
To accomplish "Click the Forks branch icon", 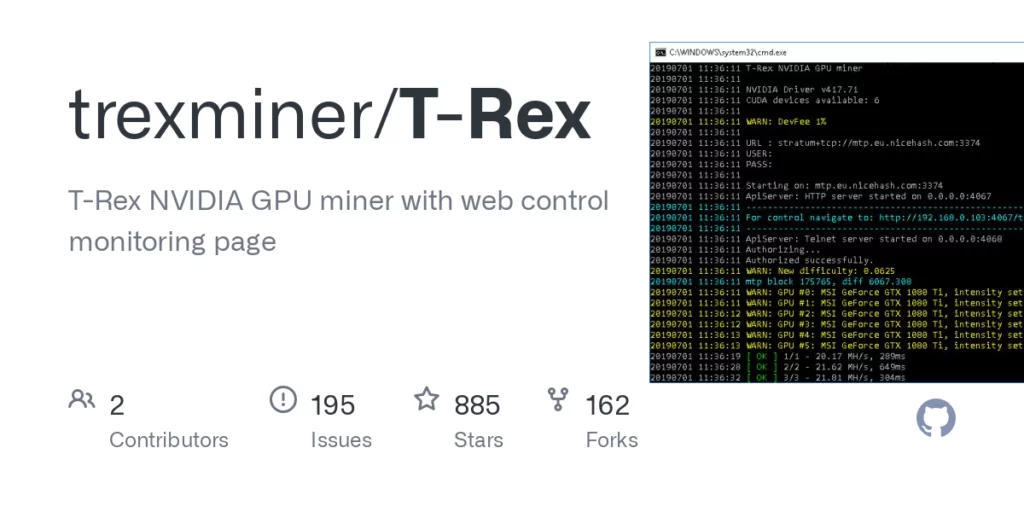I will click(x=558, y=399).
